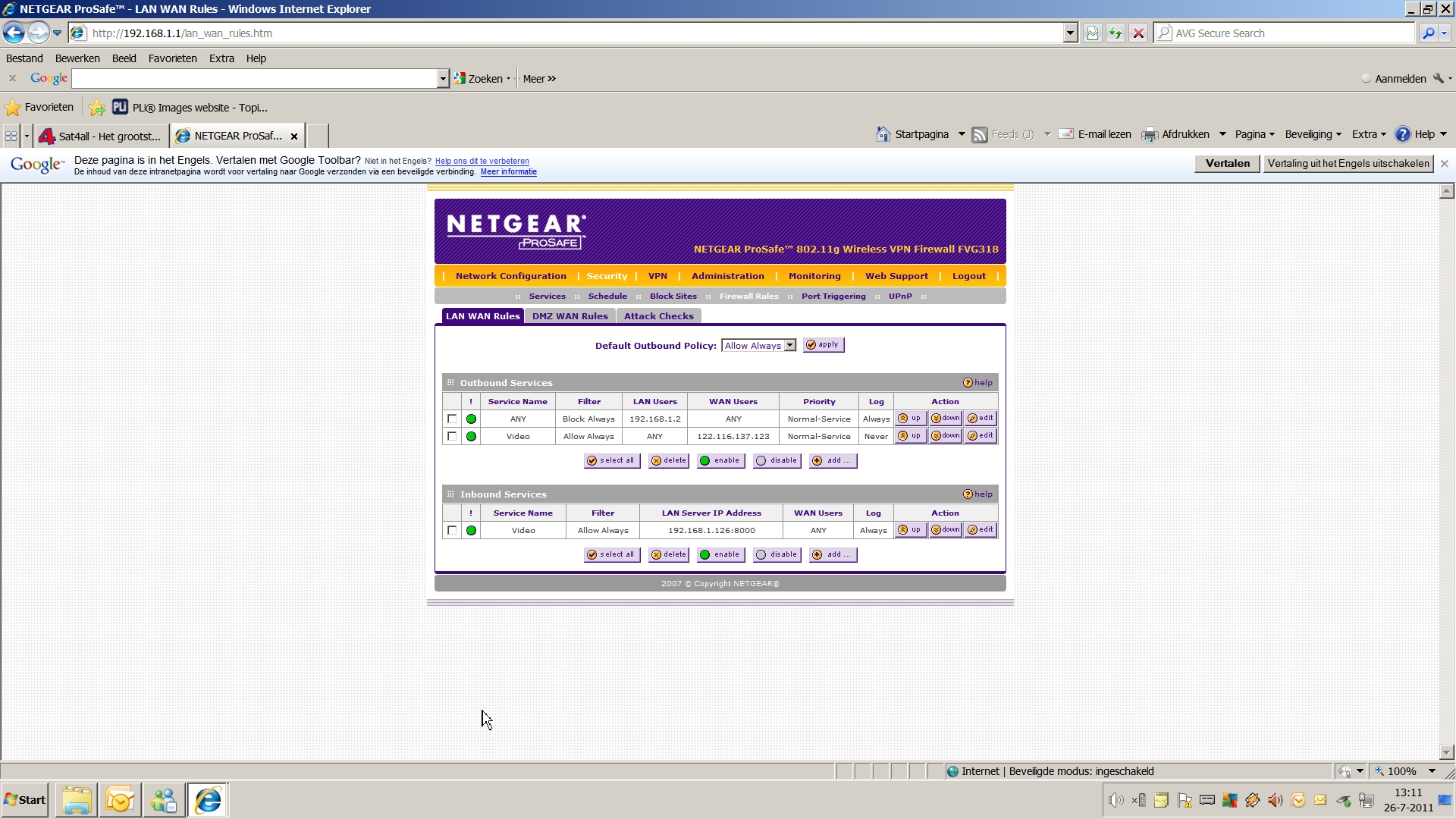Image resolution: width=1456 pixels, height=819 pixels.
Task: Click the Stop loading X icon
Action: (x=1138, y=33)
